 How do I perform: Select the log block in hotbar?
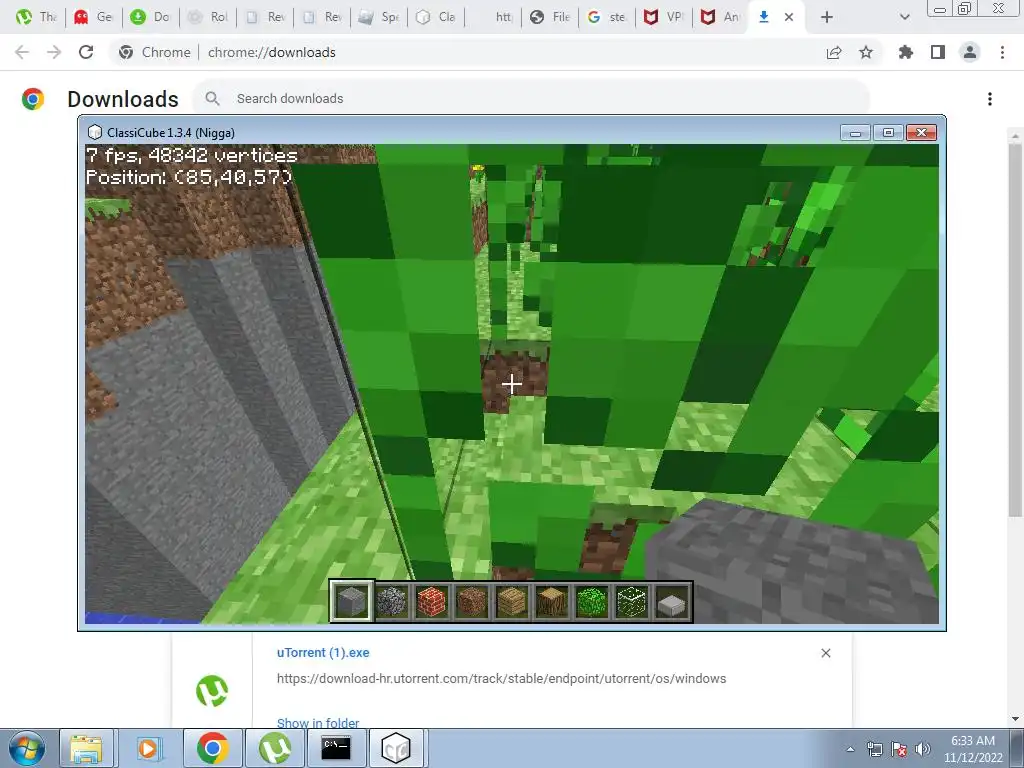[x=552, y=601]
